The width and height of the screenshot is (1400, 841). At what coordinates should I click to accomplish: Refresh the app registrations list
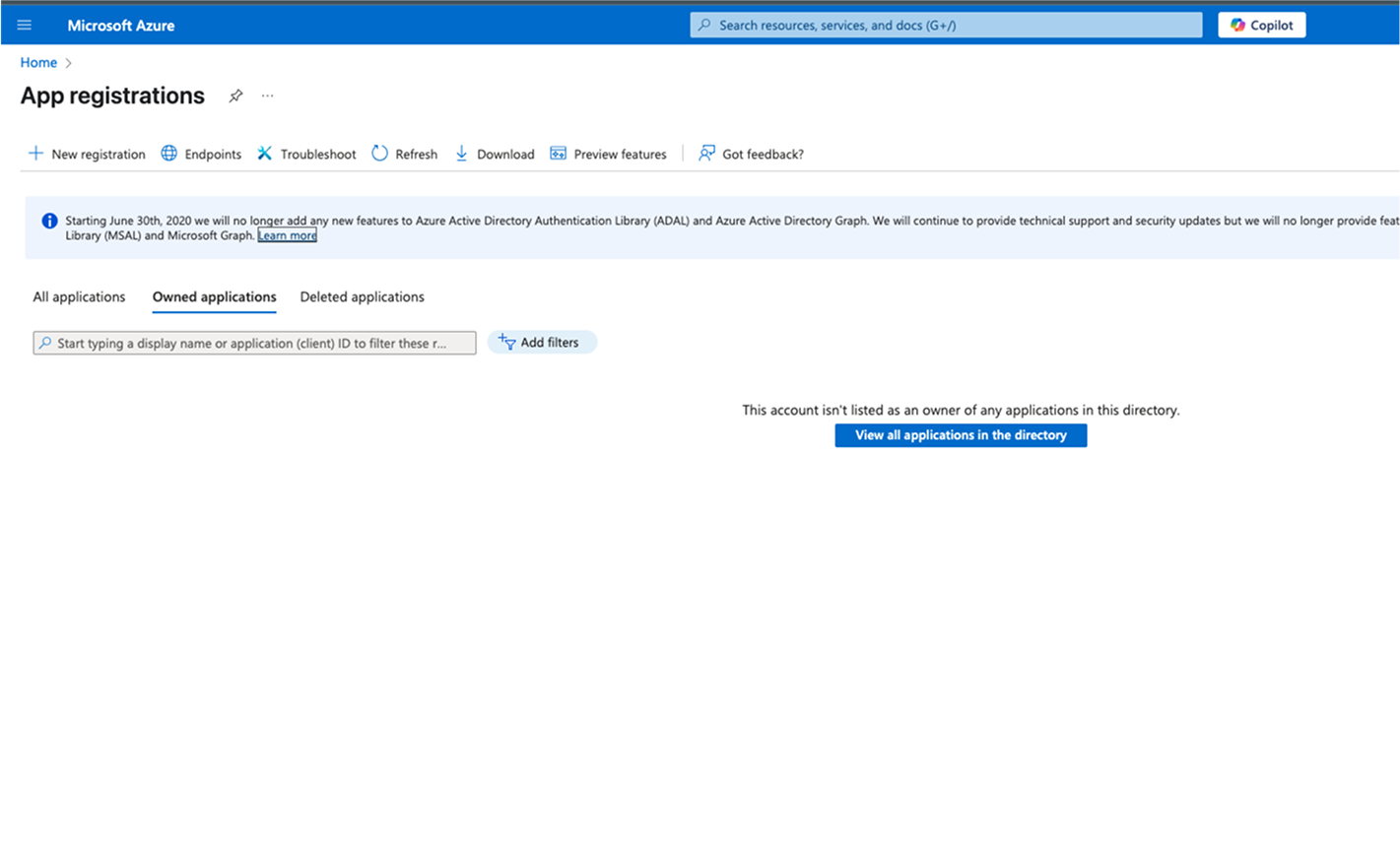click(405, 154)
